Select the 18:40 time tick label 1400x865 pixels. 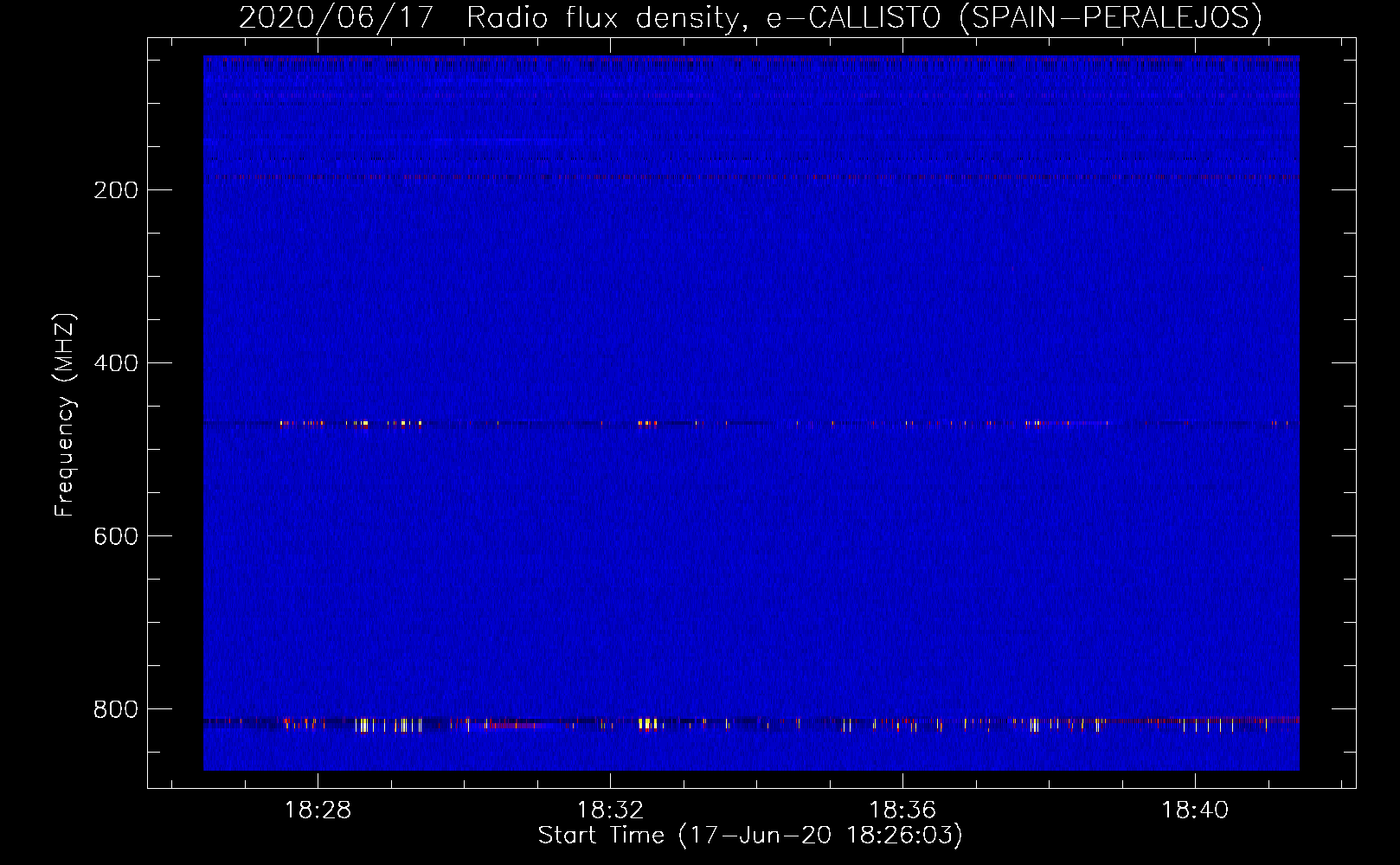[1195, 810]
